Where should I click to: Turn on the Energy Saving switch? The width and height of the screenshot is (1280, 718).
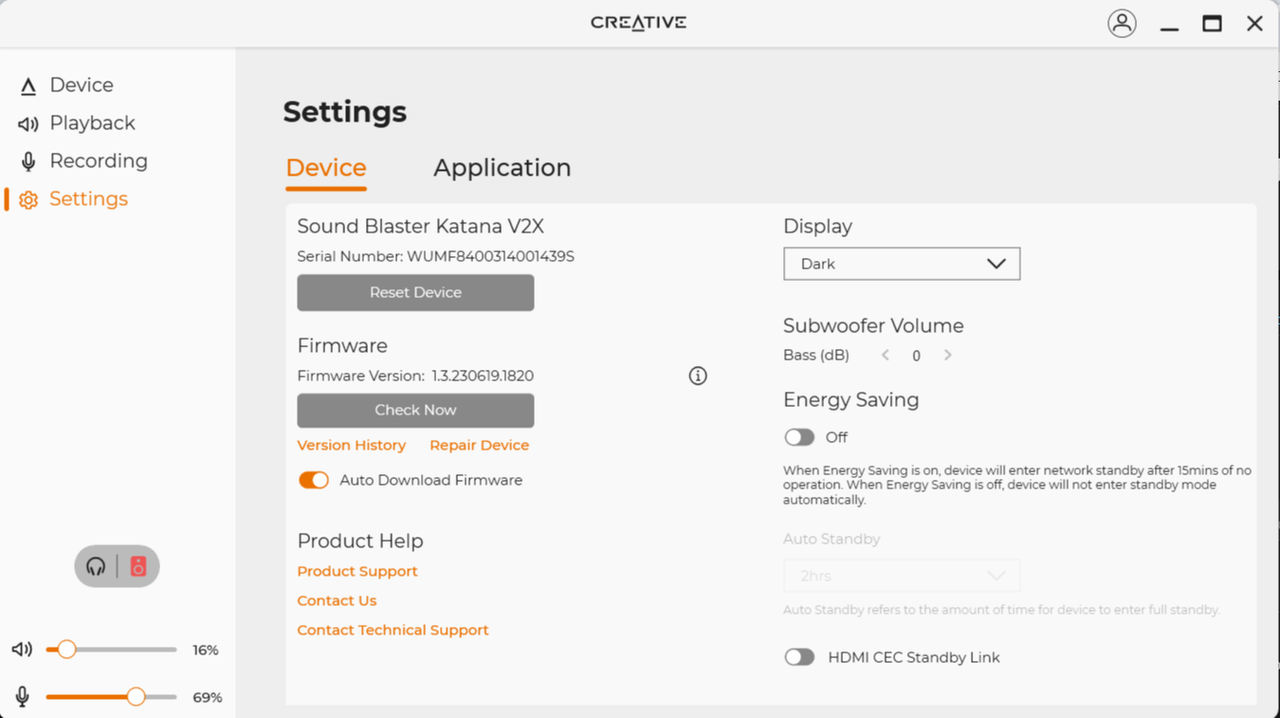click(799, 437)
